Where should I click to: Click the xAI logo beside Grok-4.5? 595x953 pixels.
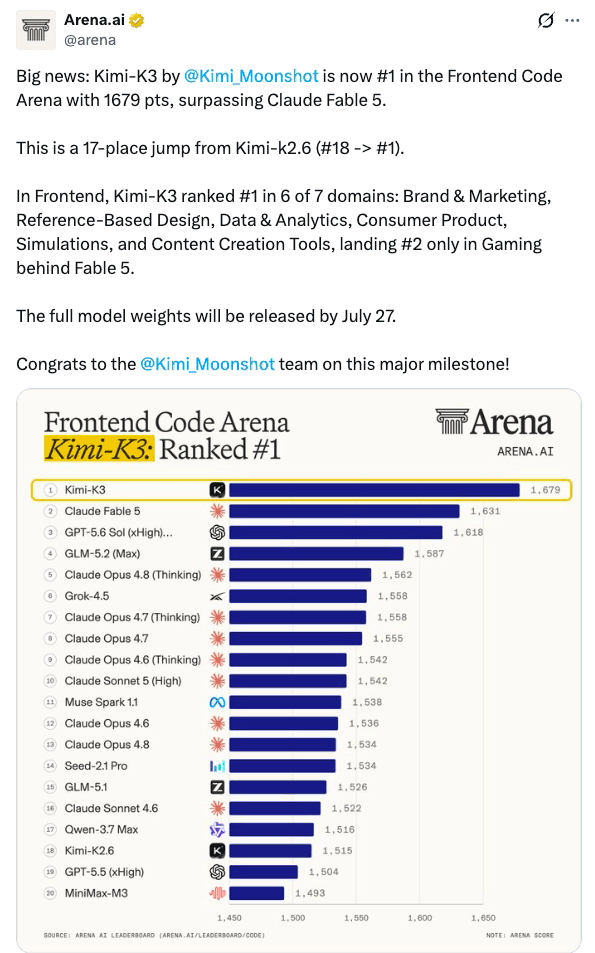(x=217, y=596)
